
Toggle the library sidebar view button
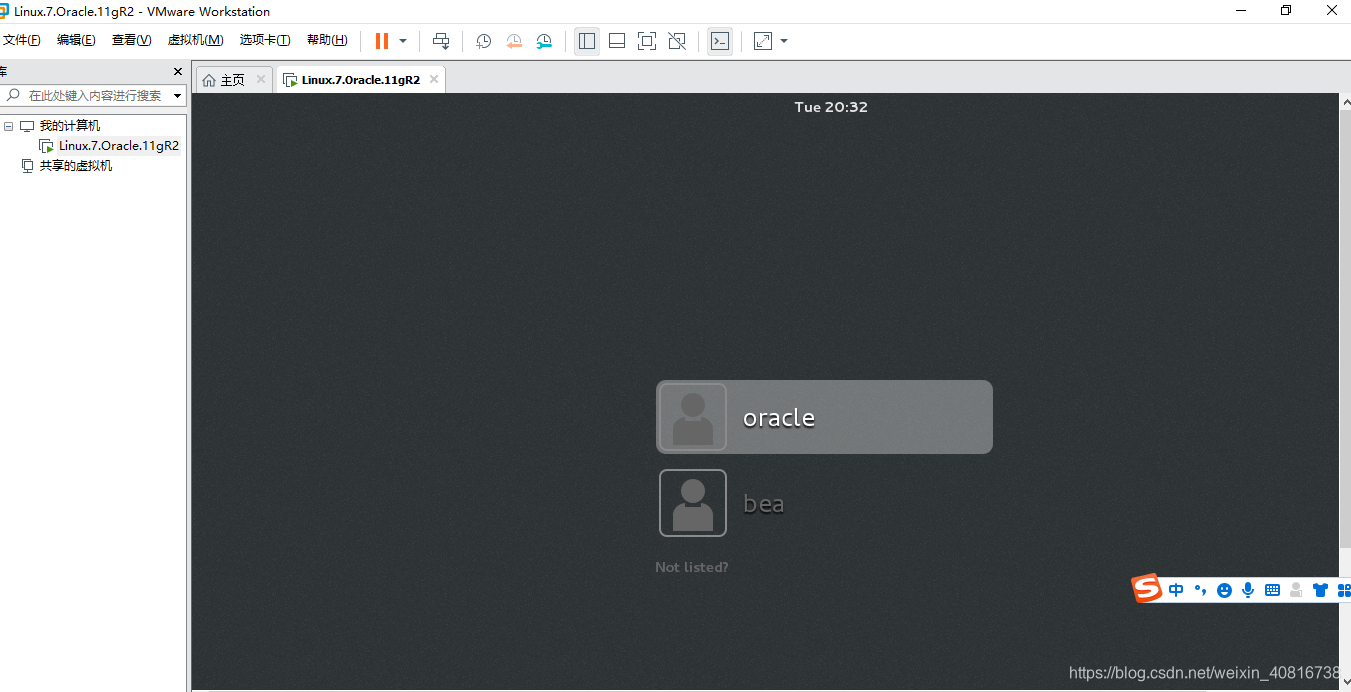(587, 41)
